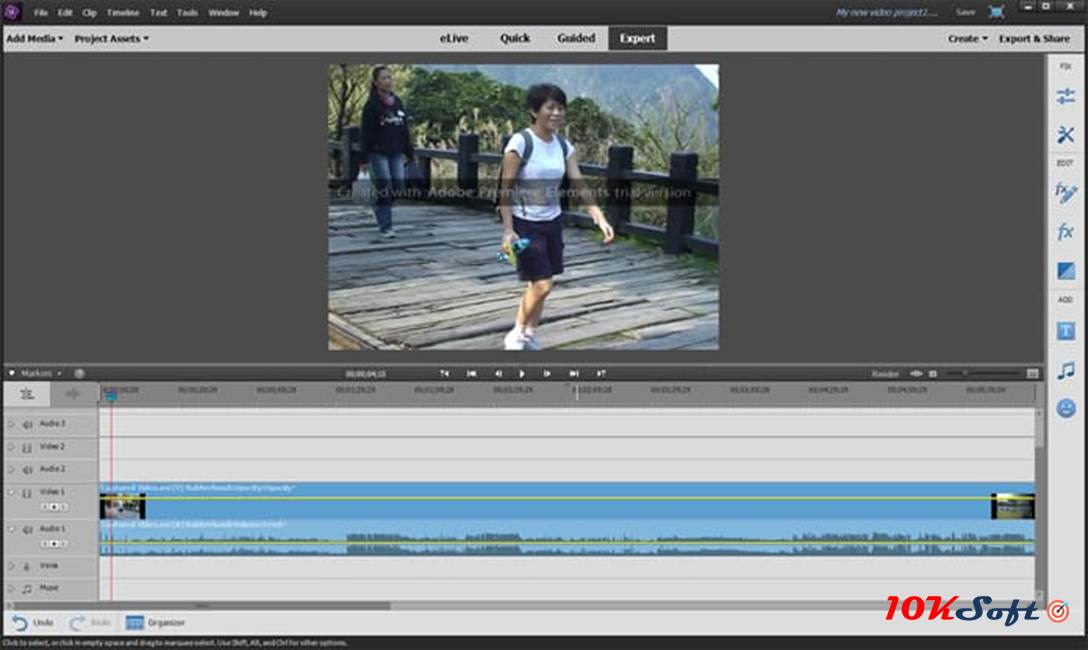Click Video 1 keyframe navigator controls
This screenshot has width=1088, height=650.
coord(53,507)
